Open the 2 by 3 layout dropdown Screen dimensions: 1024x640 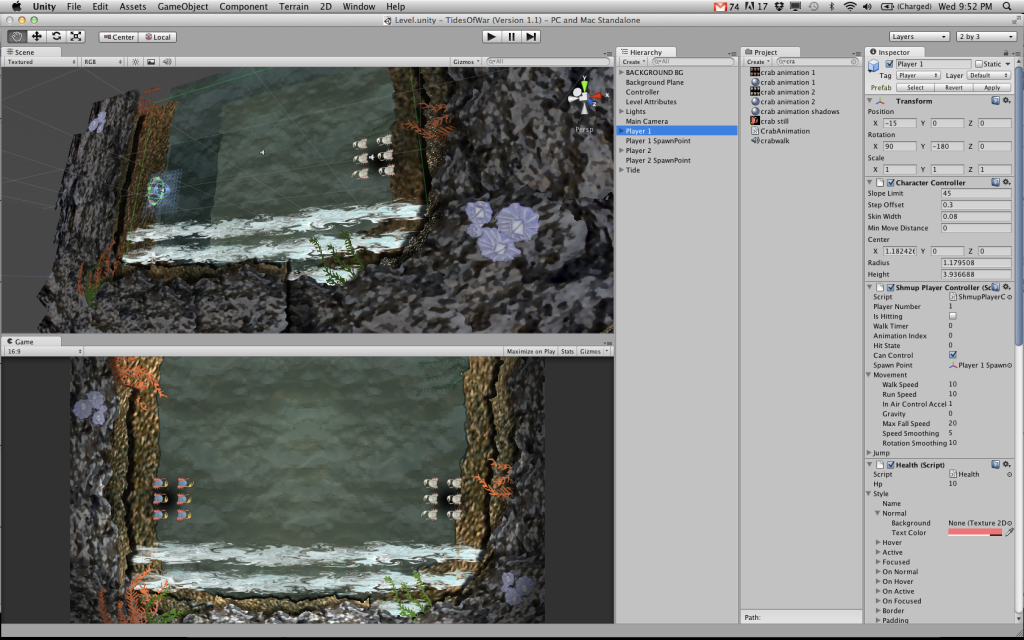tap(986, 37)
